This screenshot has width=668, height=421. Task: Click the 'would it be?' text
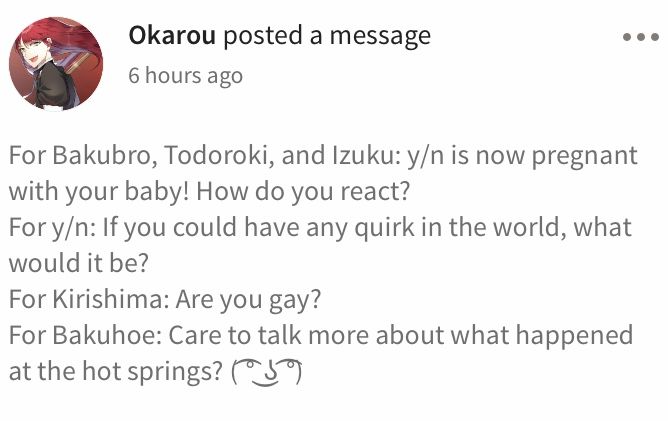[79, 263]
